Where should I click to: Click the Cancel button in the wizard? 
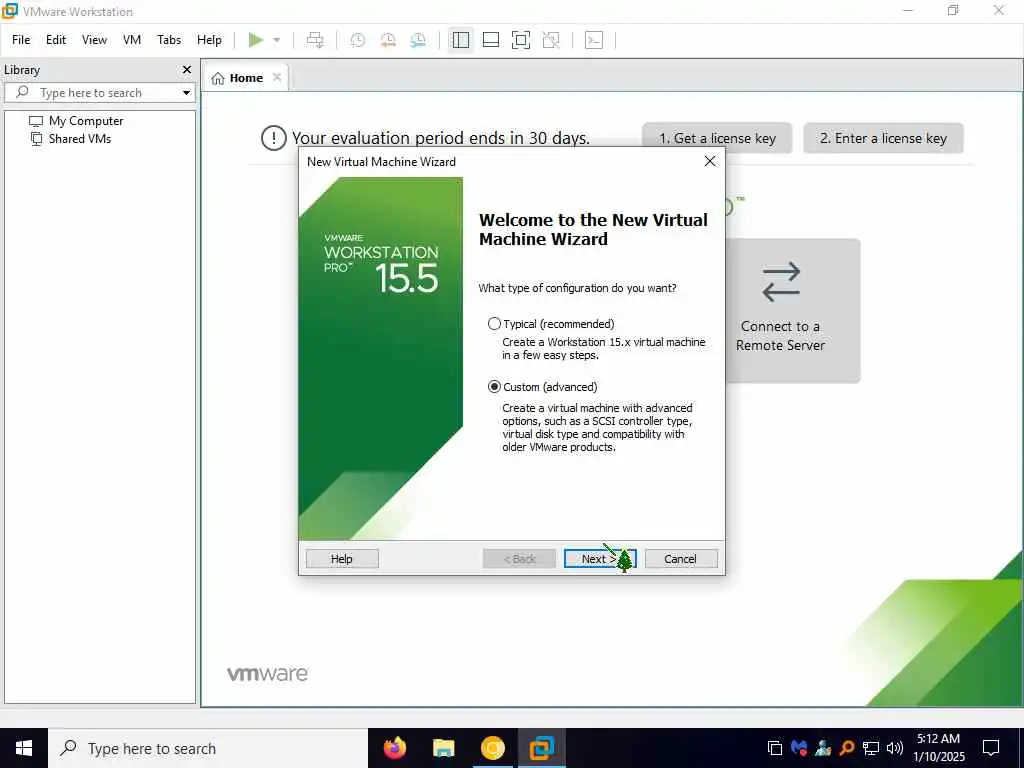click(680, 558)
